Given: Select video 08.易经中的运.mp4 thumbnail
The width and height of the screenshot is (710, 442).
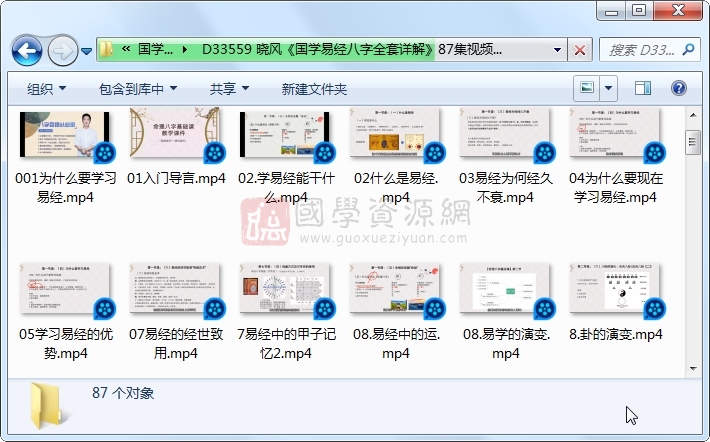Looking at the screenshot, I should point(395,289).
